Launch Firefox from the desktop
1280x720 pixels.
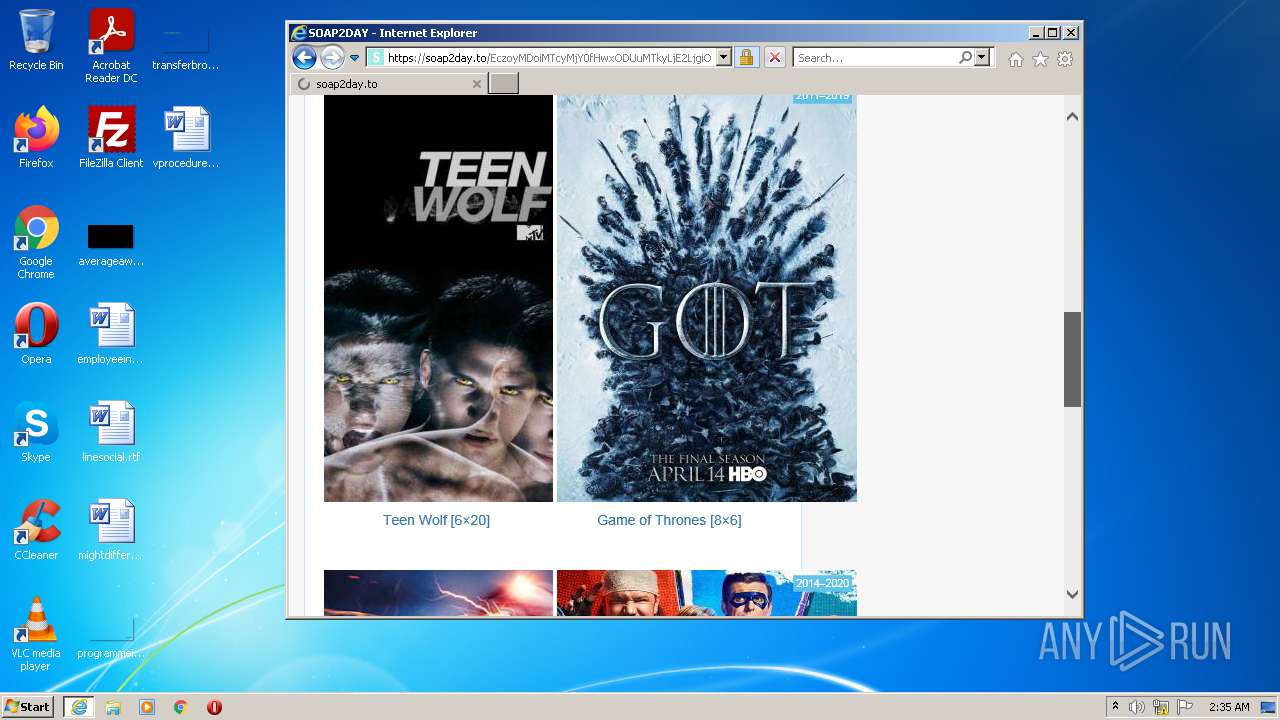[x=36, y=138]
